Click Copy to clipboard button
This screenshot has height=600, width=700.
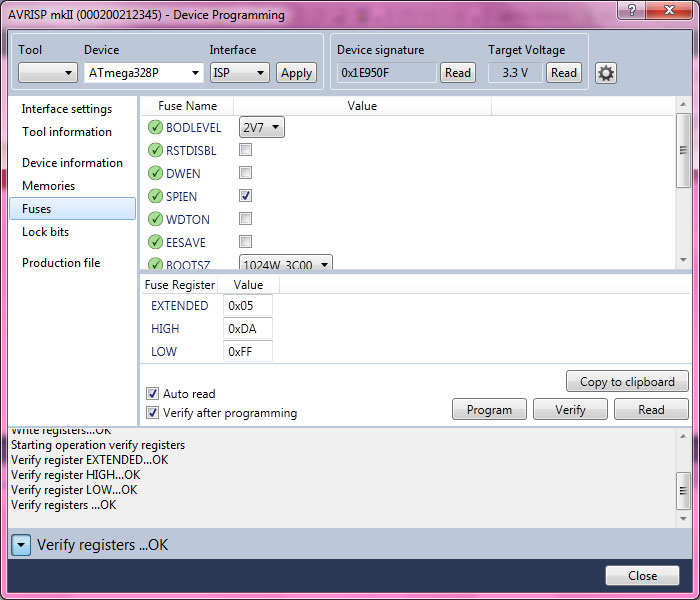tap(627, 382)
